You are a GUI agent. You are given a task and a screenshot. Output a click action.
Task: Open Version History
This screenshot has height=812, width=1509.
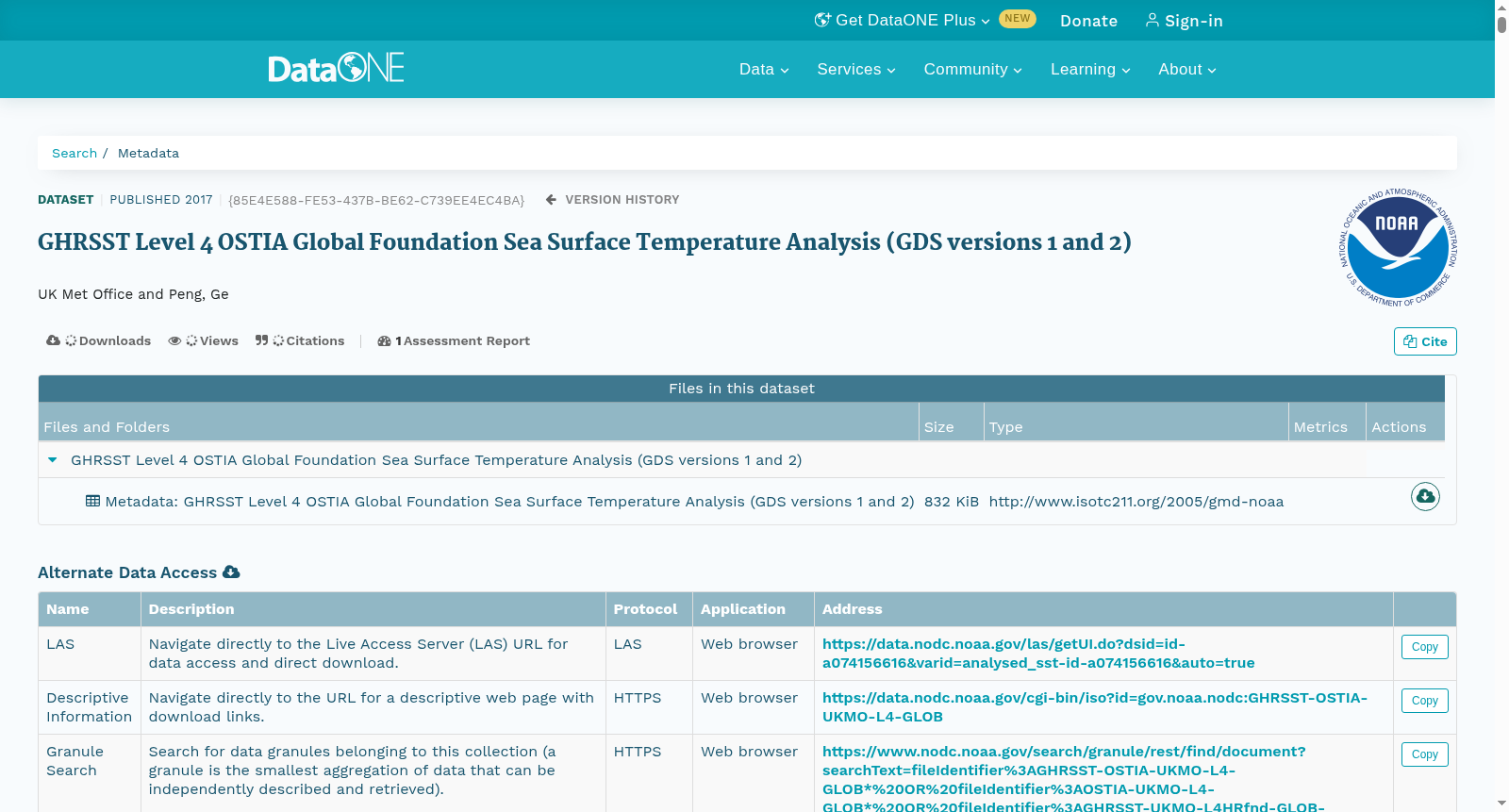(622, 200)
